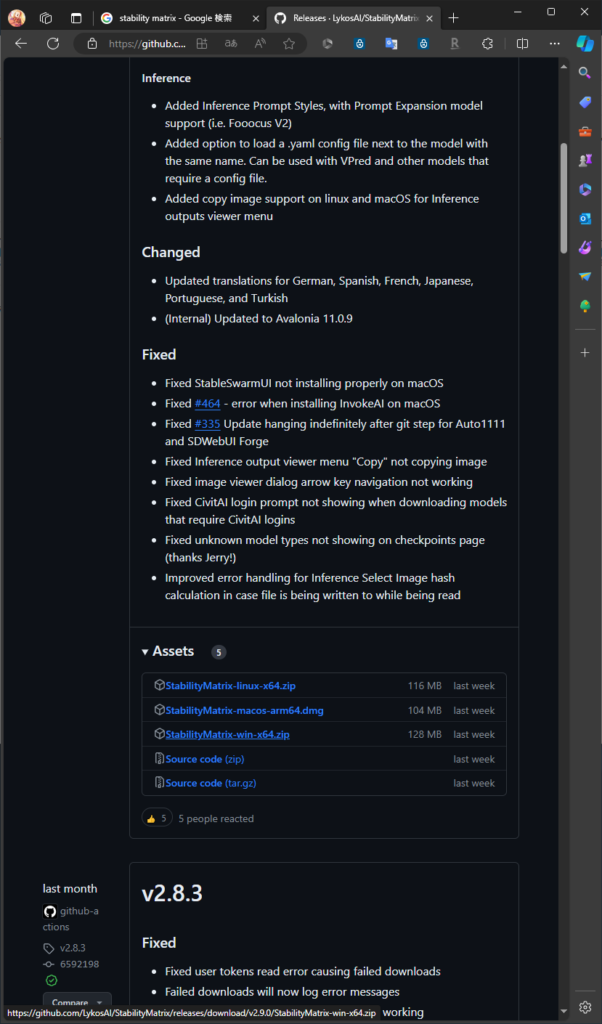
Task: Open commit 6592198 link
Action: [80, 964]
